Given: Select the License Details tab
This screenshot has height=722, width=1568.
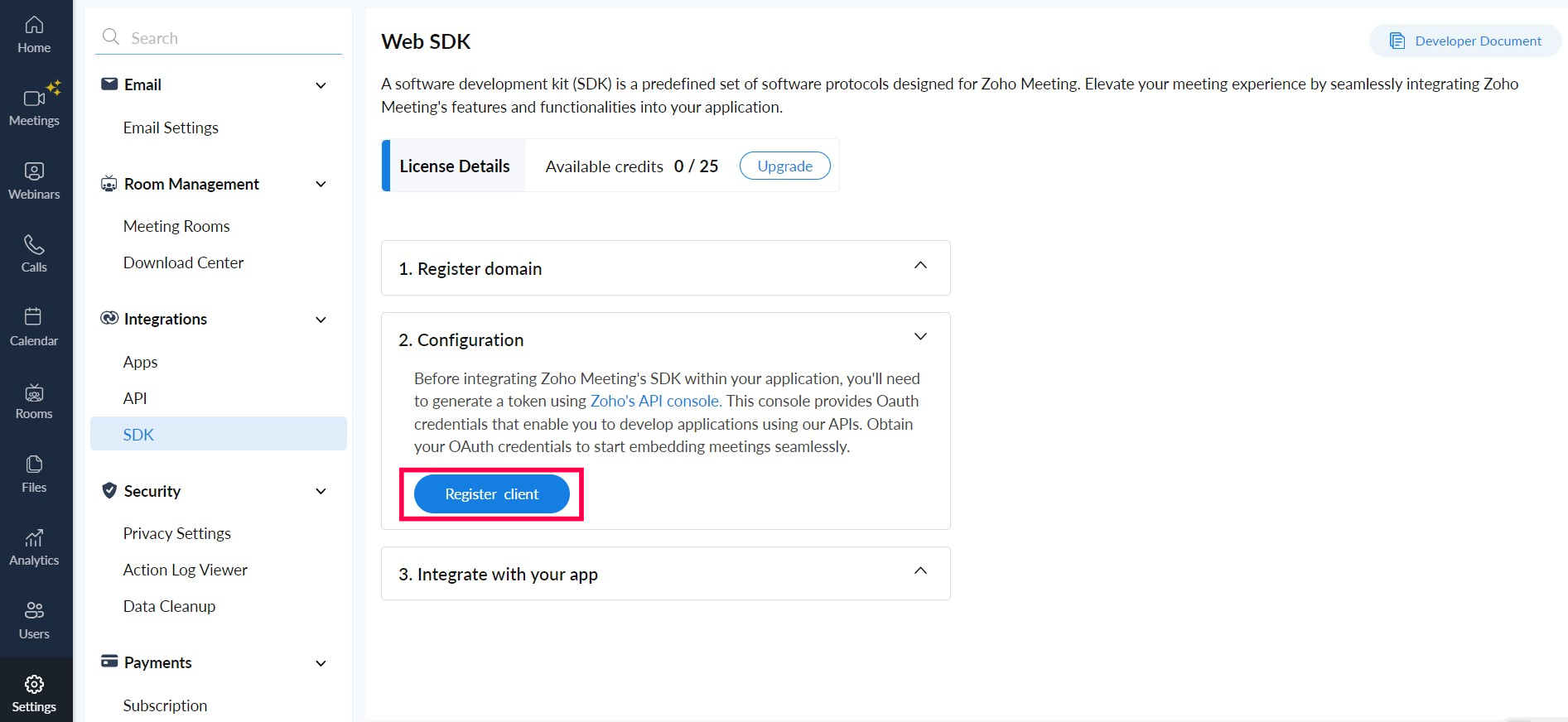Looking at the screenshot, I should pos(454,166).
